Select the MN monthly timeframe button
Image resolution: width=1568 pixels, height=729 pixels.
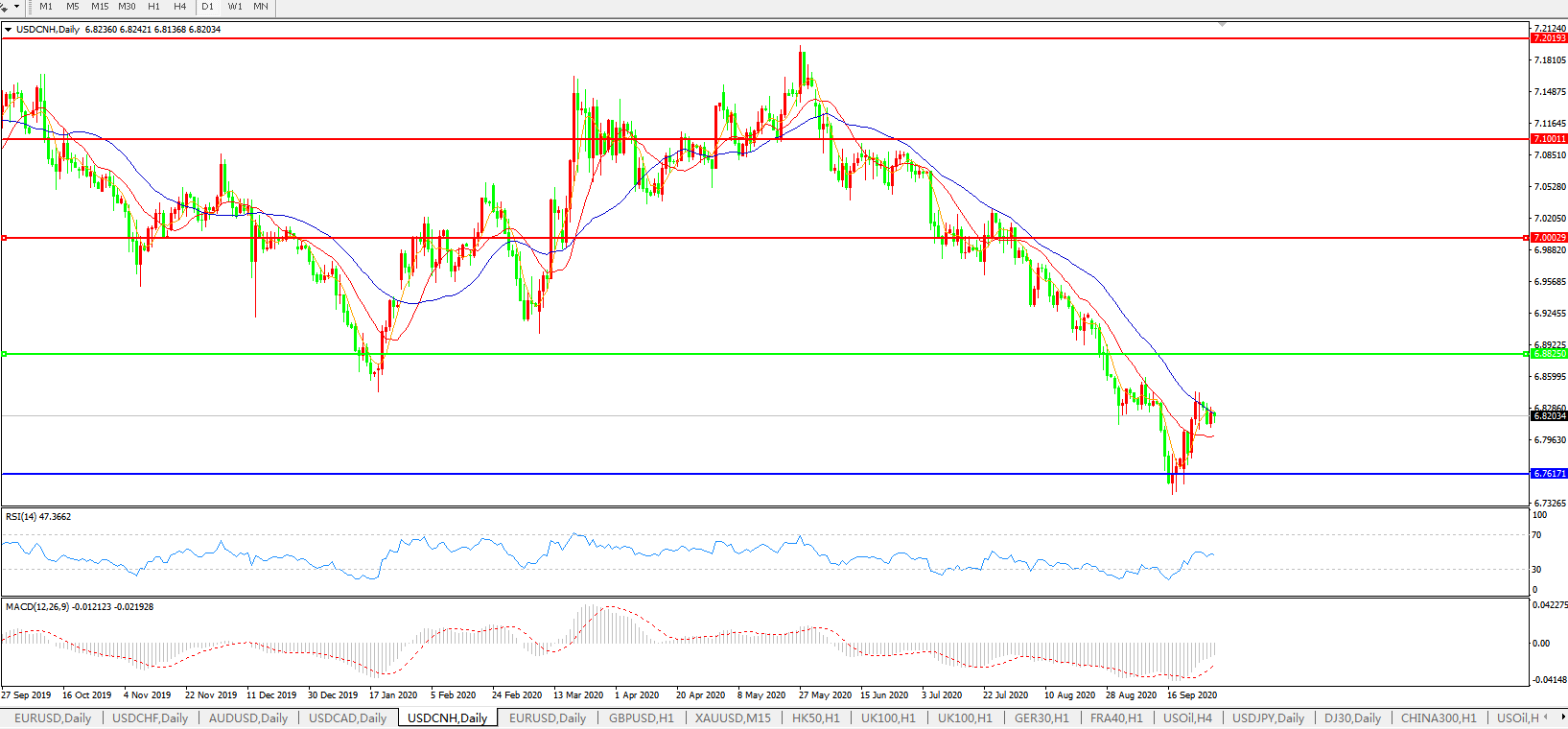pos(261,7)
